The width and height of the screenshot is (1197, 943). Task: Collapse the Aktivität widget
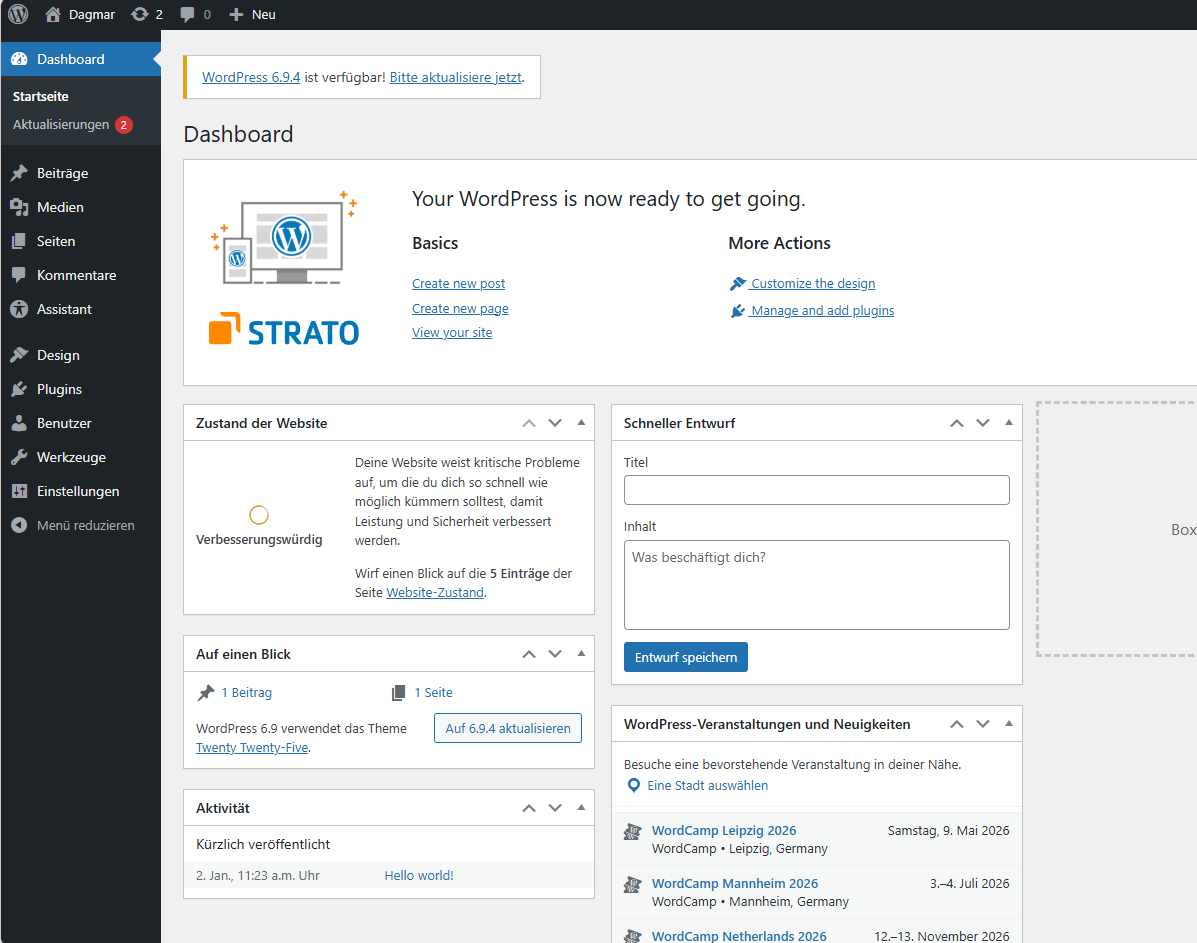pos(581,807)
